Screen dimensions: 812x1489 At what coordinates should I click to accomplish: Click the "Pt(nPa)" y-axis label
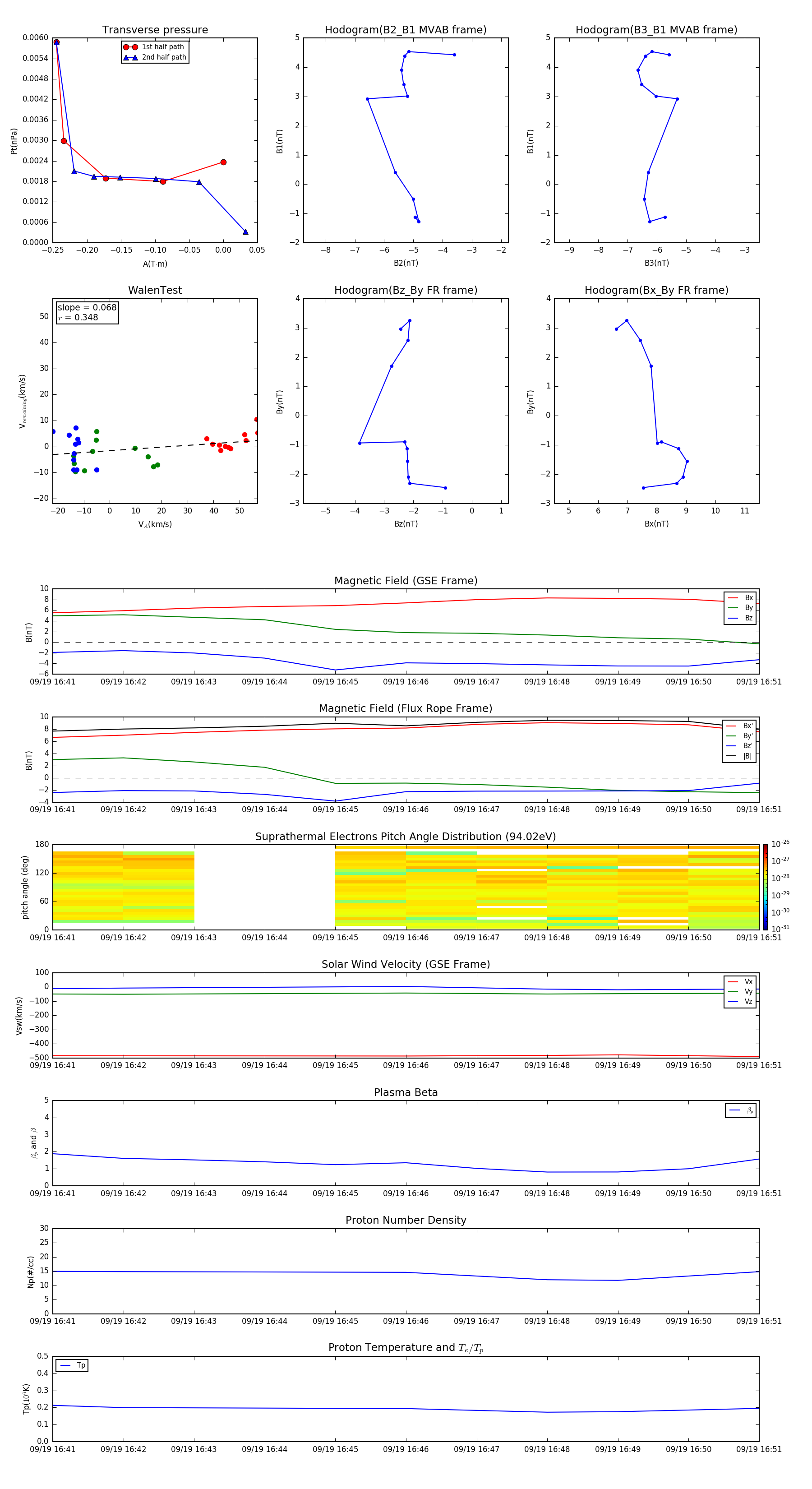pos(14,141)
